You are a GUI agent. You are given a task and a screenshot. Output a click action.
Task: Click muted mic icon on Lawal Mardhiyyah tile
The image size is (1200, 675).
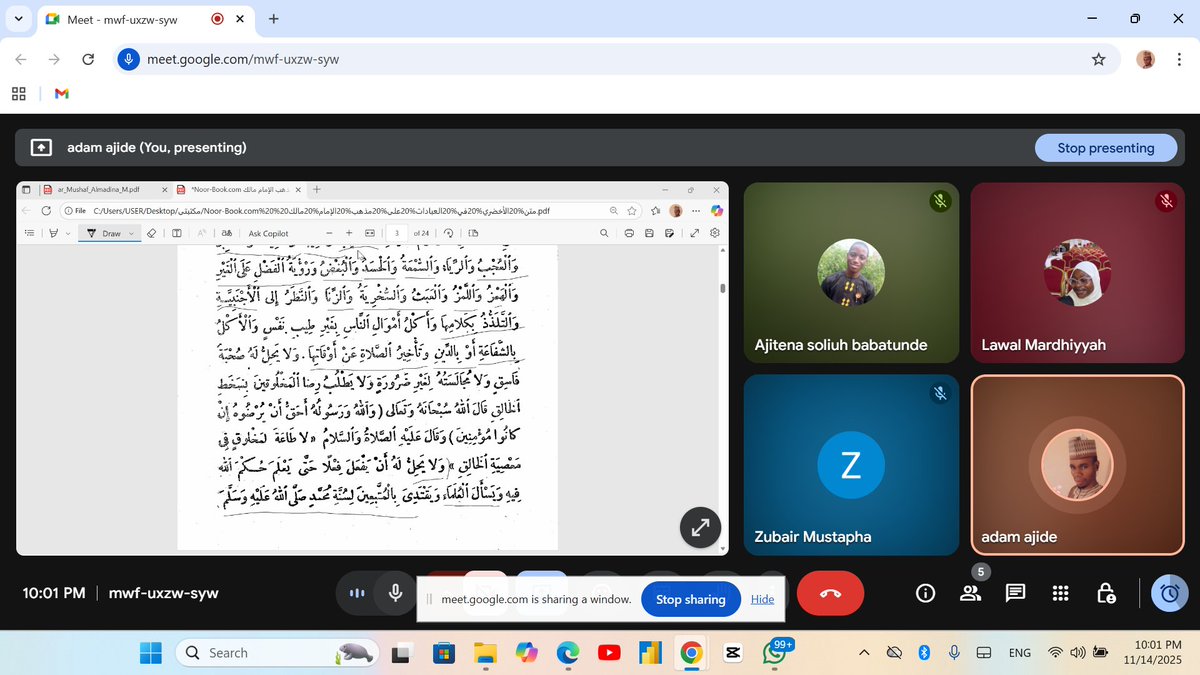tap(1166, 201)
